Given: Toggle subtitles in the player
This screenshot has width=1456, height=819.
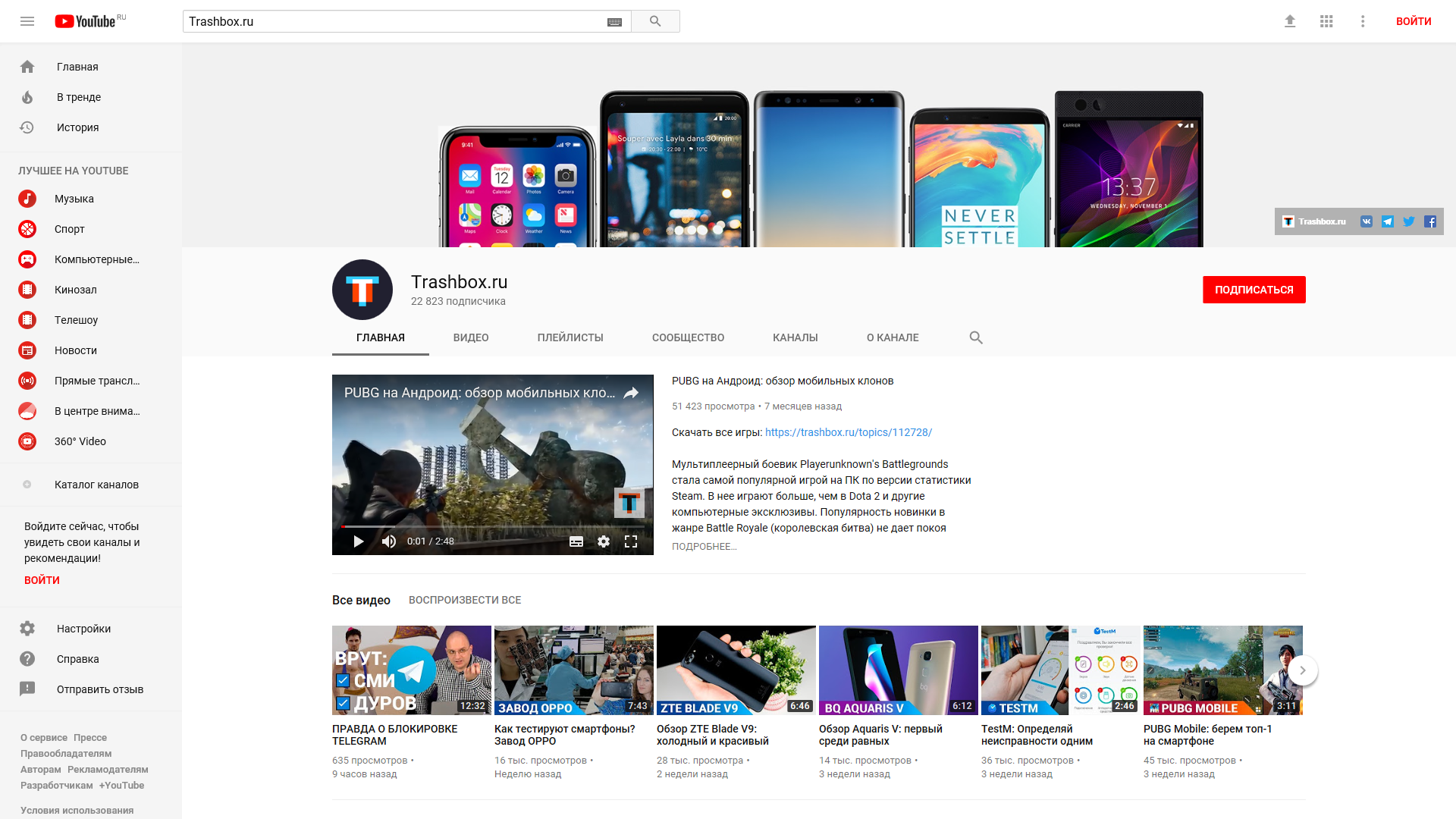Looking at the screenshot, I should pos(576,541).
